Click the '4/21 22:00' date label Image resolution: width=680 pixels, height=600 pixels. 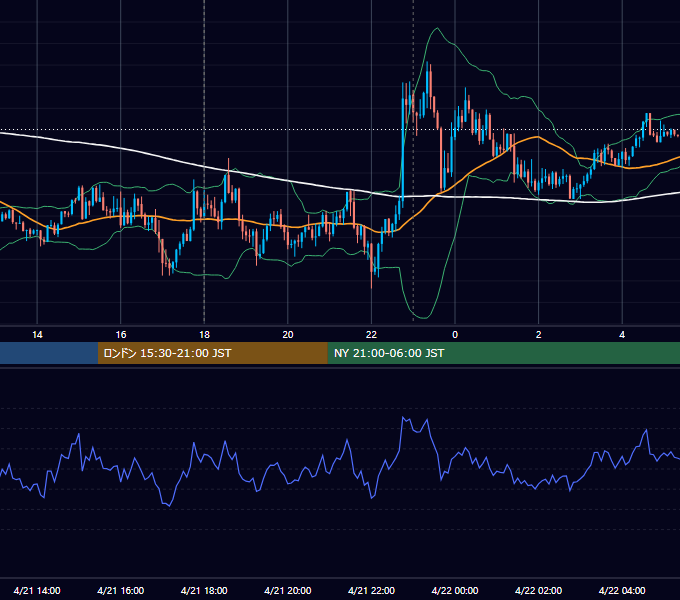click(x=371, y=590)
